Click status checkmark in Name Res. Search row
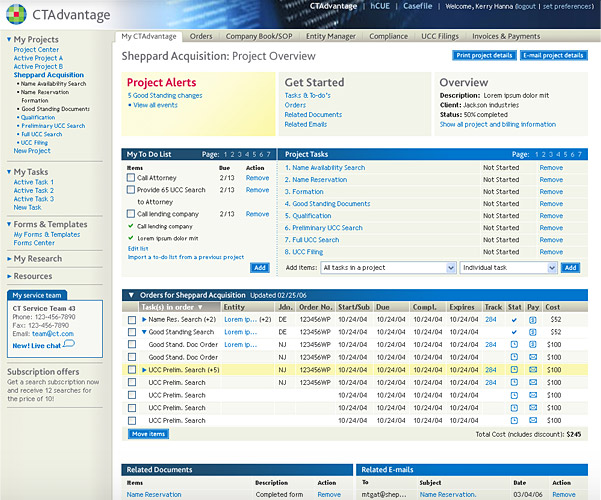The width and height of the screenshot is (601, 500). [x=514, y=320]
